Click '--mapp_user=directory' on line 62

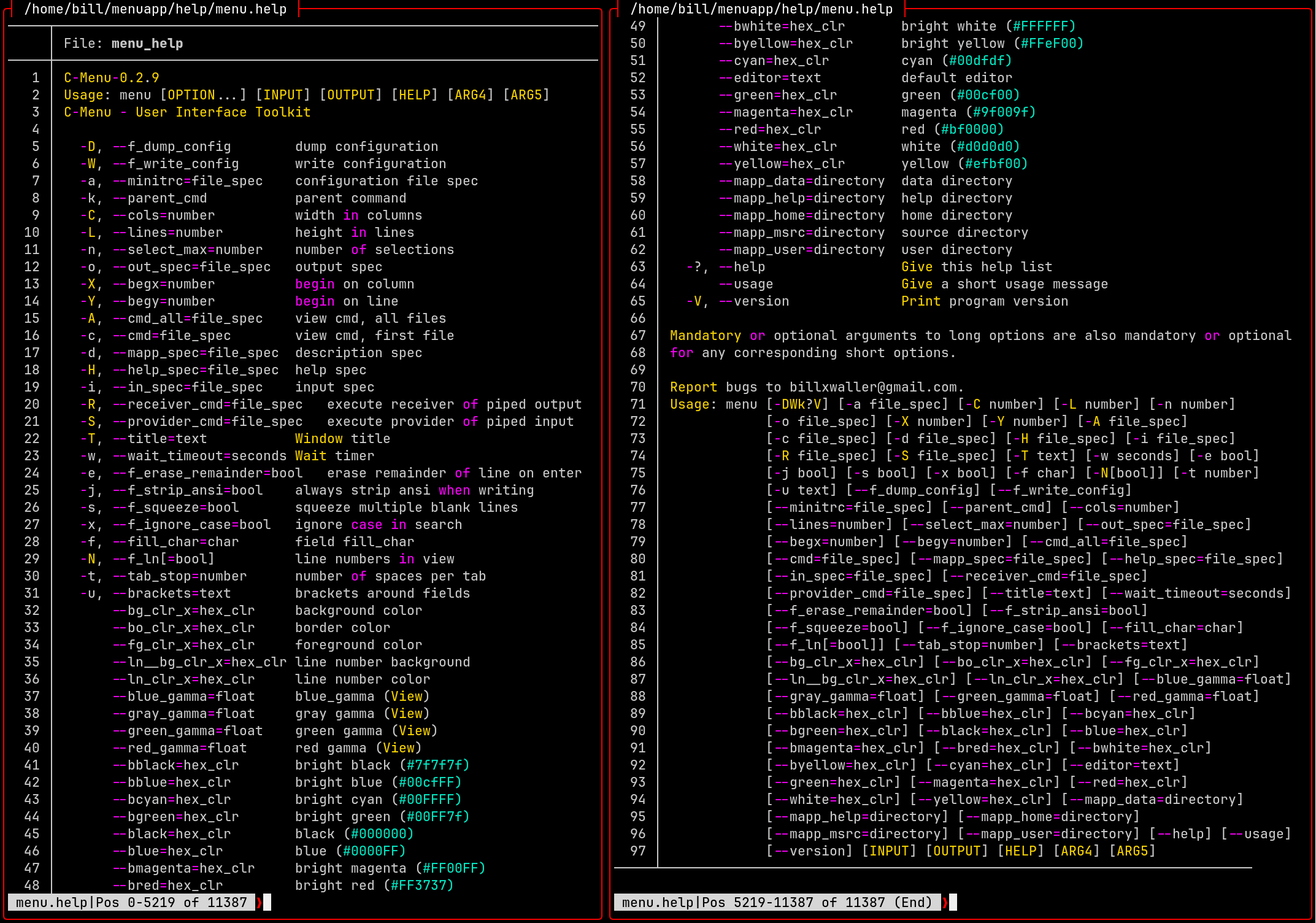click(802, 250)
